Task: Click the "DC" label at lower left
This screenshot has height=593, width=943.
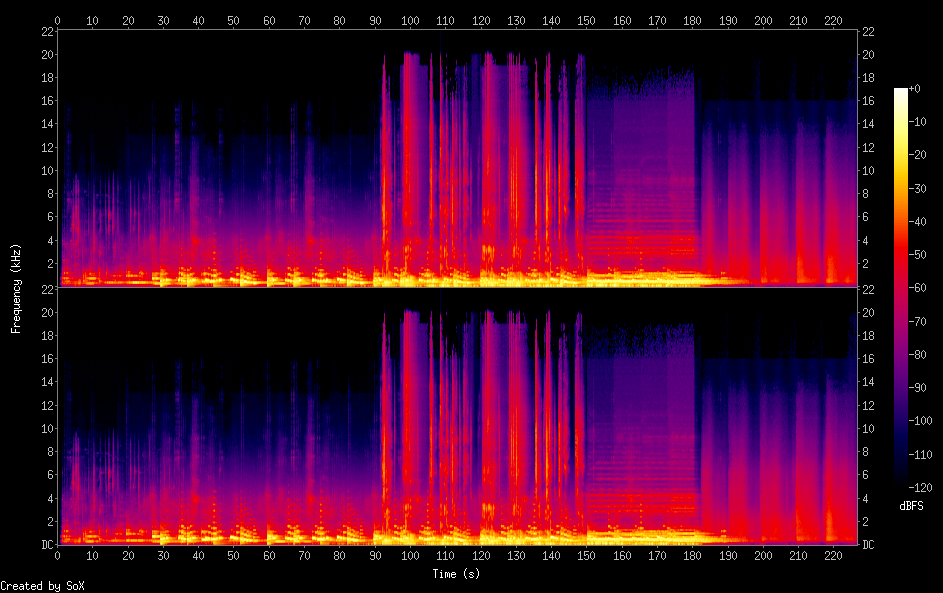Action: click(x=48, y=545)
